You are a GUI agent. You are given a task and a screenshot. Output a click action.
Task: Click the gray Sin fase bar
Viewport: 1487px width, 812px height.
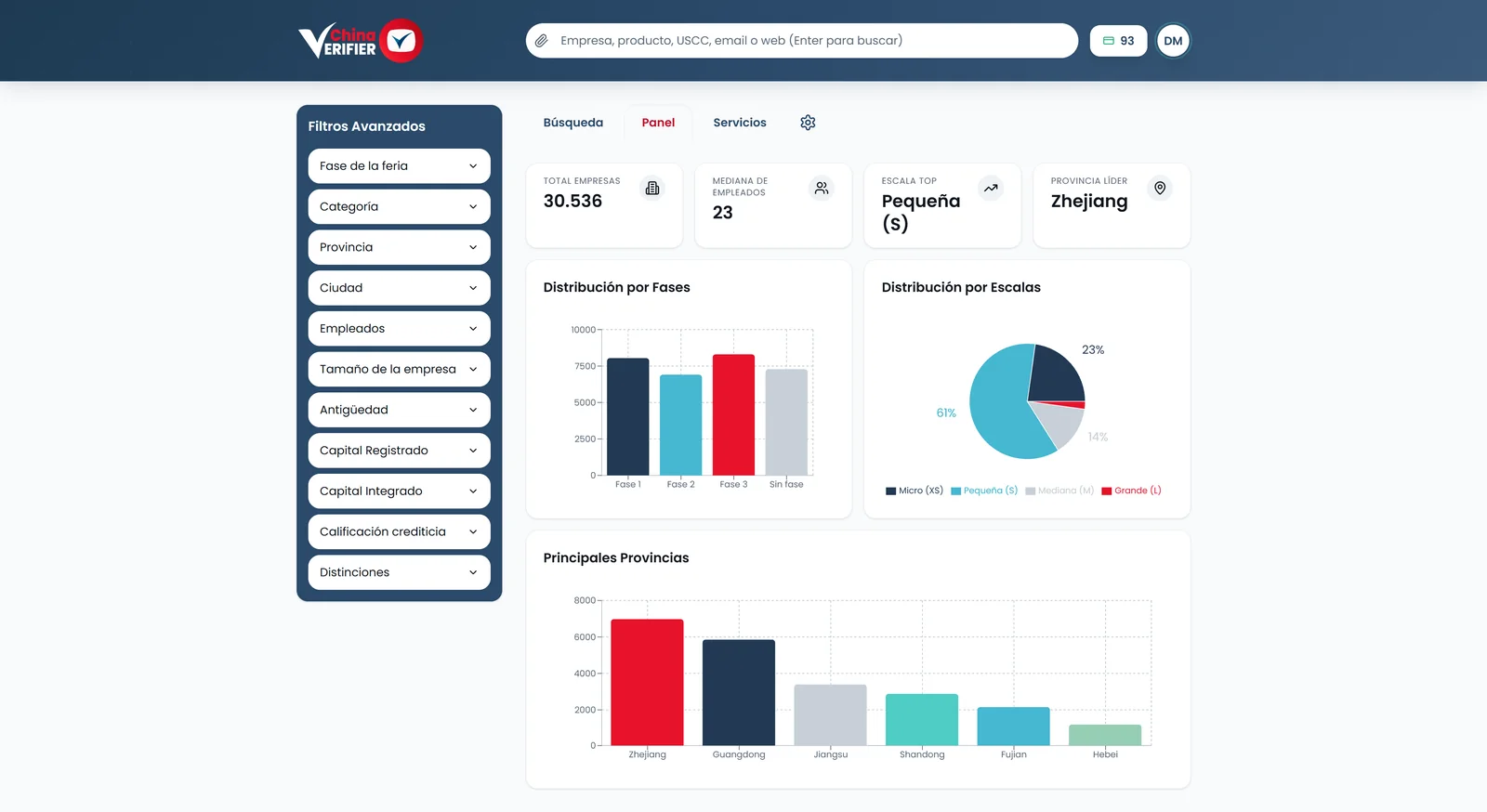(786, 423)
